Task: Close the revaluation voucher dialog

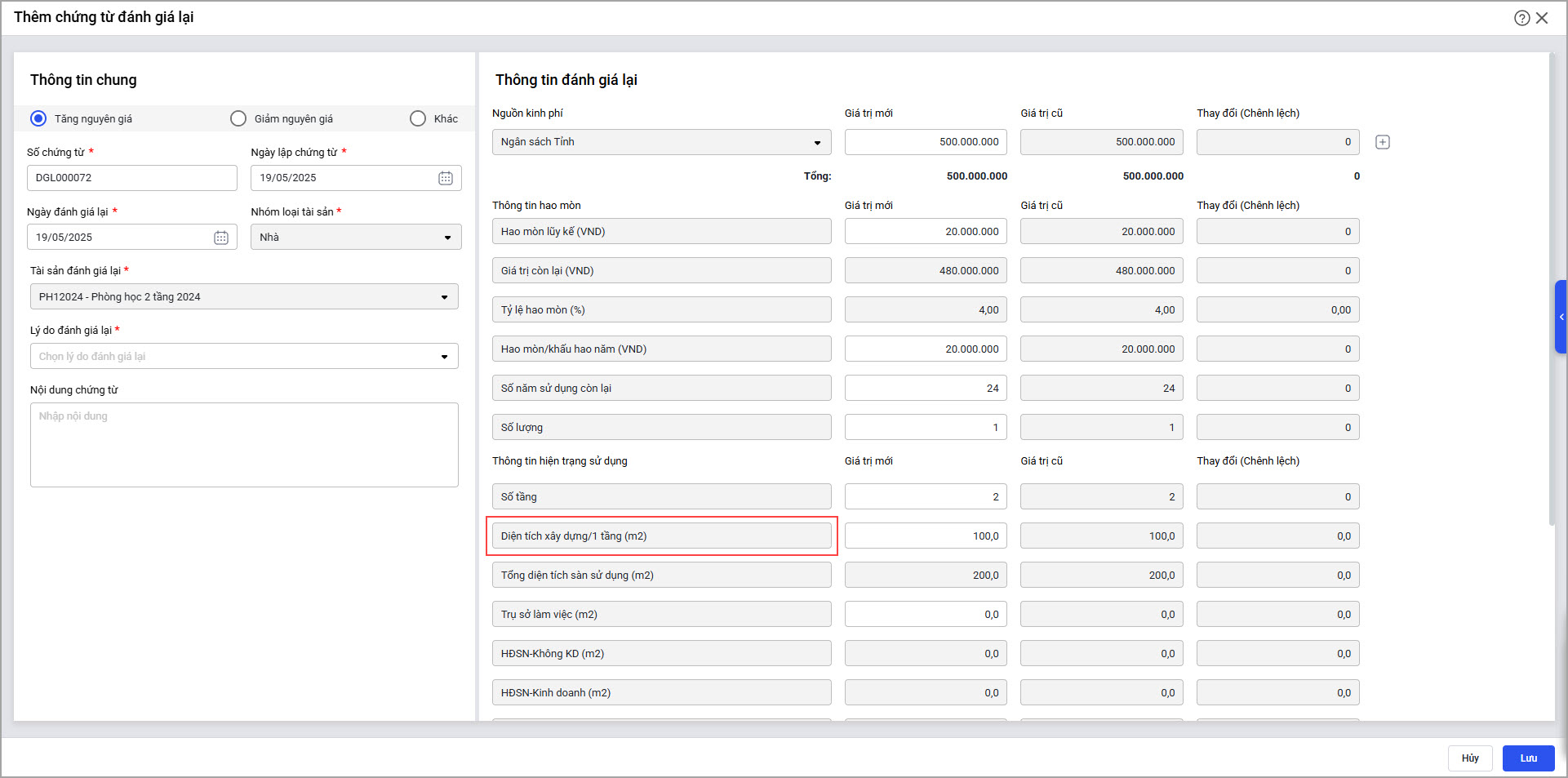Action: click(1542, 18)
